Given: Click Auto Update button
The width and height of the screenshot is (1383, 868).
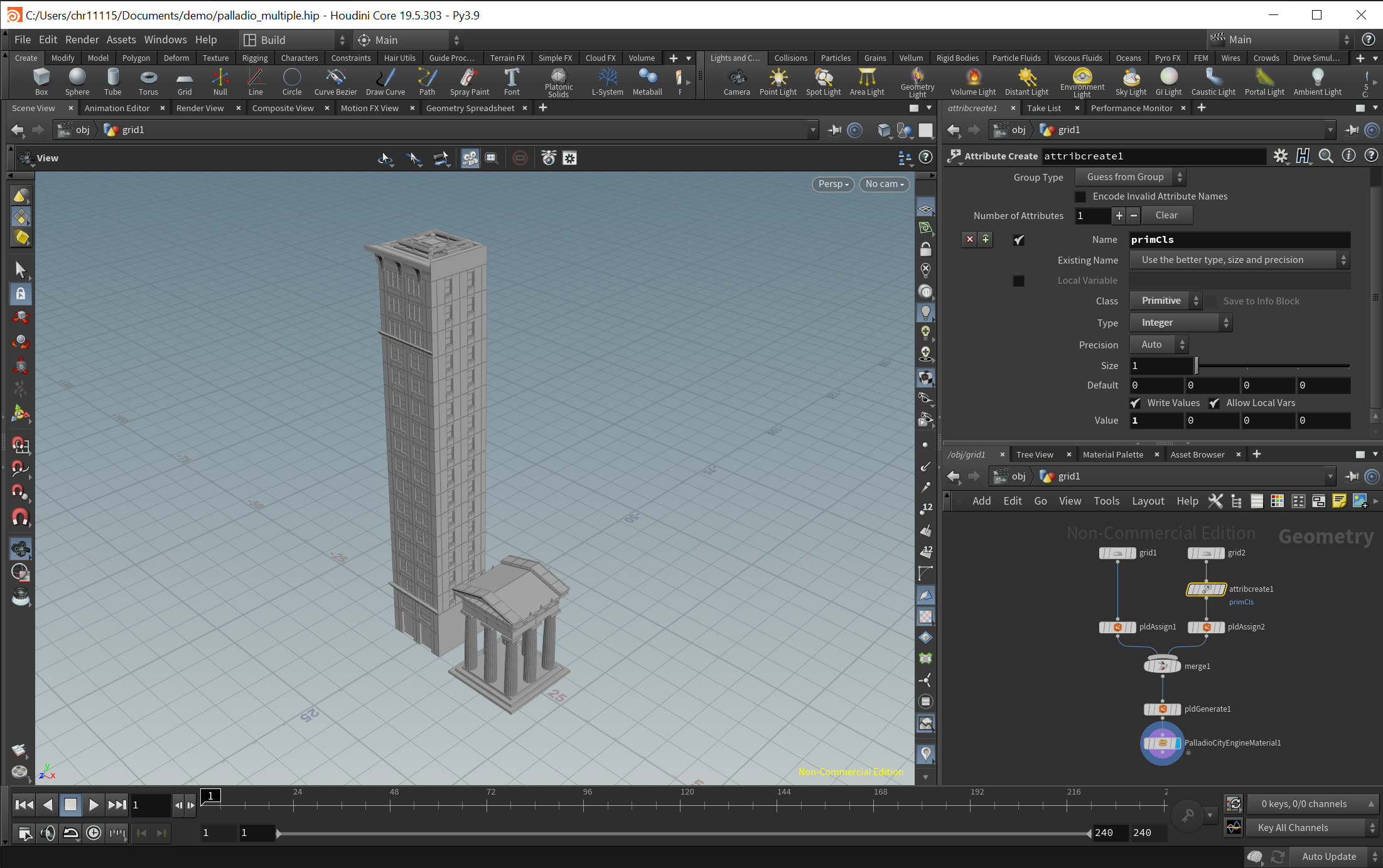Looking at the screenshot, I should (1329, 857).
